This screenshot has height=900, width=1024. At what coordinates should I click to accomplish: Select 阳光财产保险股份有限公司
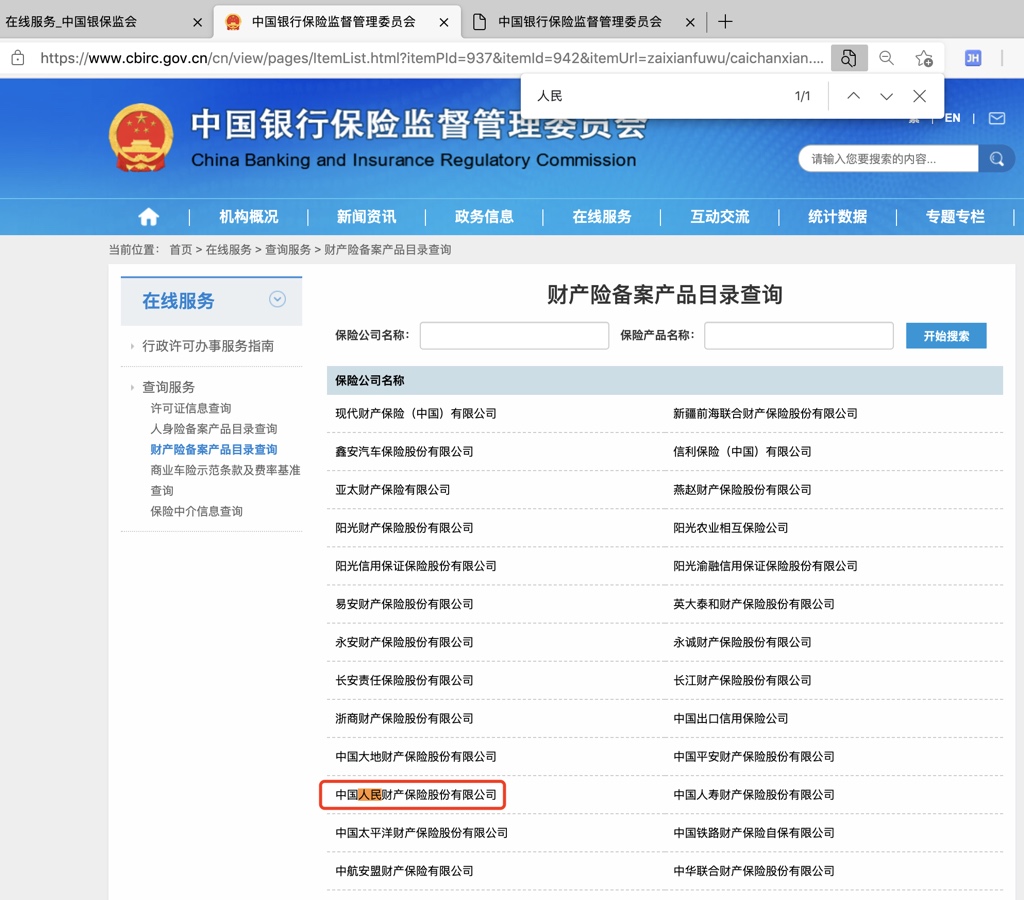pyautogui.click(x=404, y=528)
